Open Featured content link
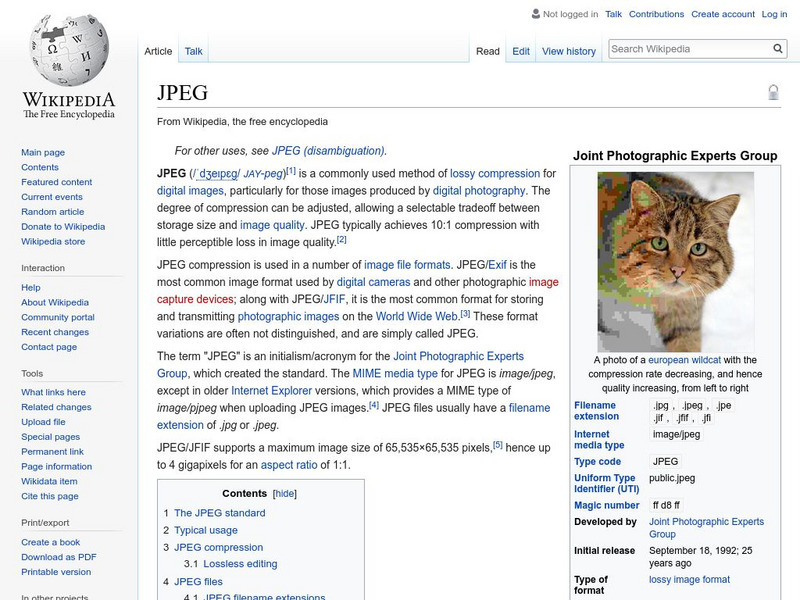Viewport: 800px width, 600px height. click(57, 182)
